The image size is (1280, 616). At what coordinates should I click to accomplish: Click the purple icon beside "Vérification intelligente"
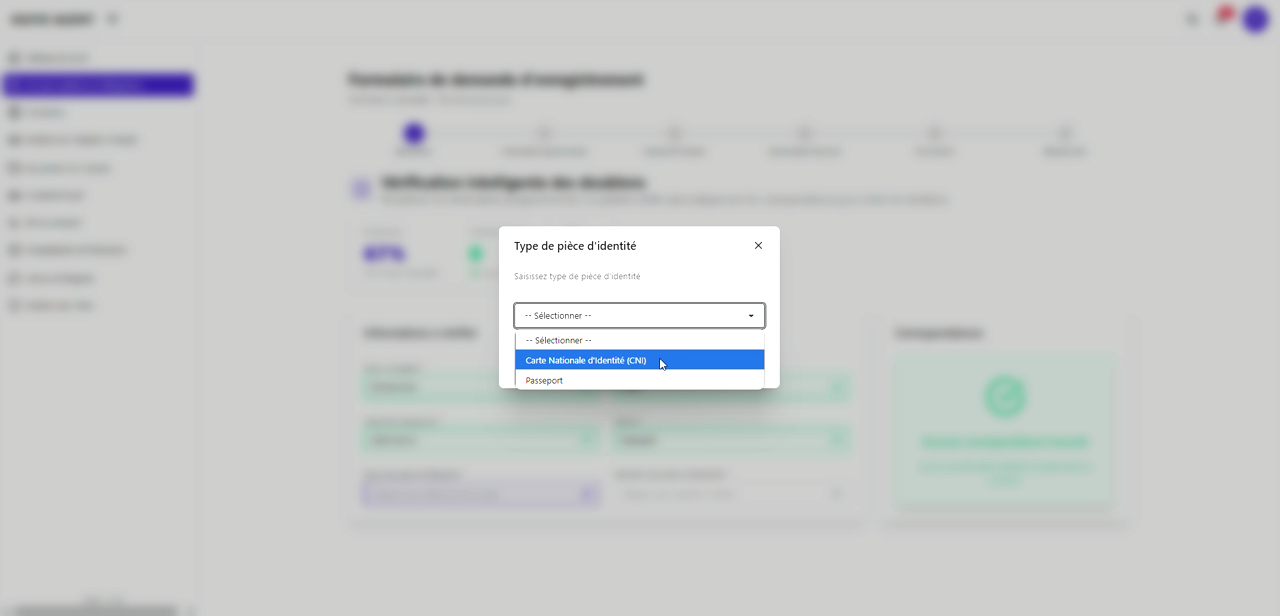(x=360, y=190)
